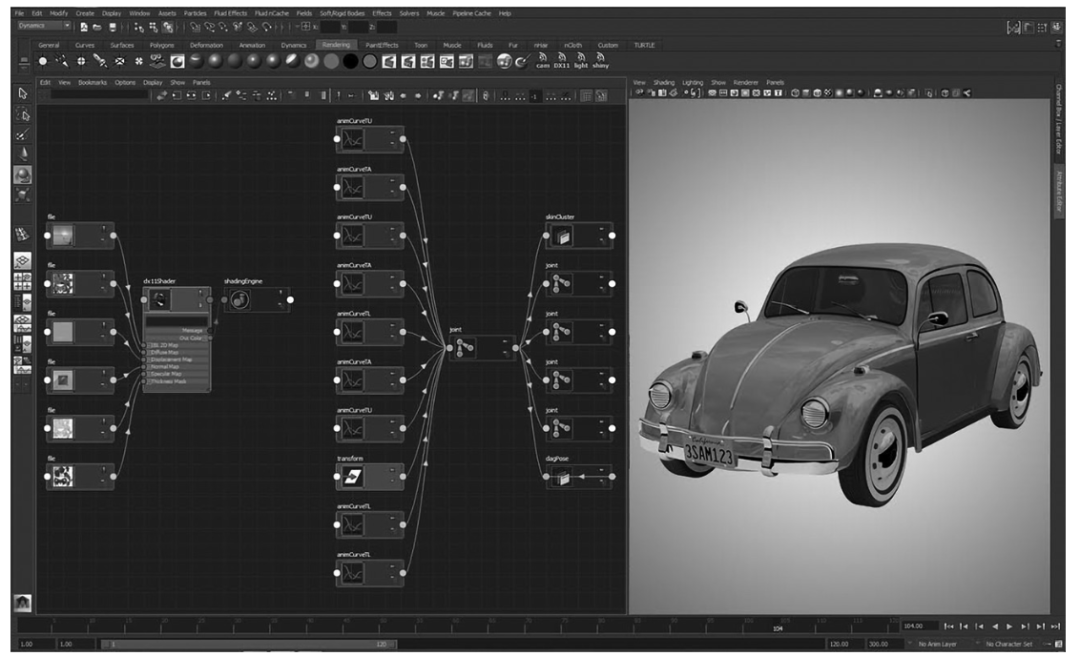
Task: Click go to end of playback range
Action: [1055, 626]
